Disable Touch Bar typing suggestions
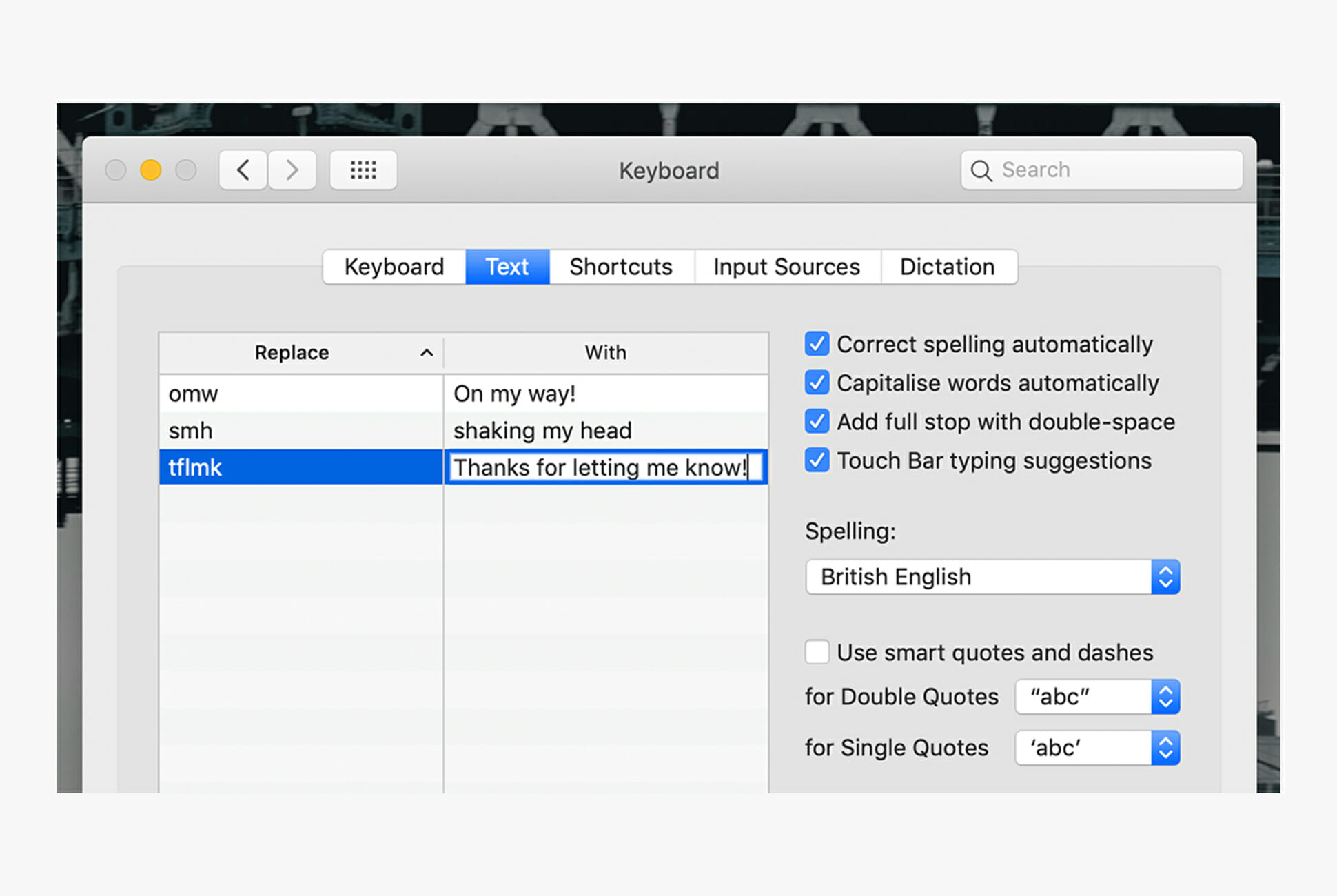This screenshot has width=1337, height=896. 817,460
